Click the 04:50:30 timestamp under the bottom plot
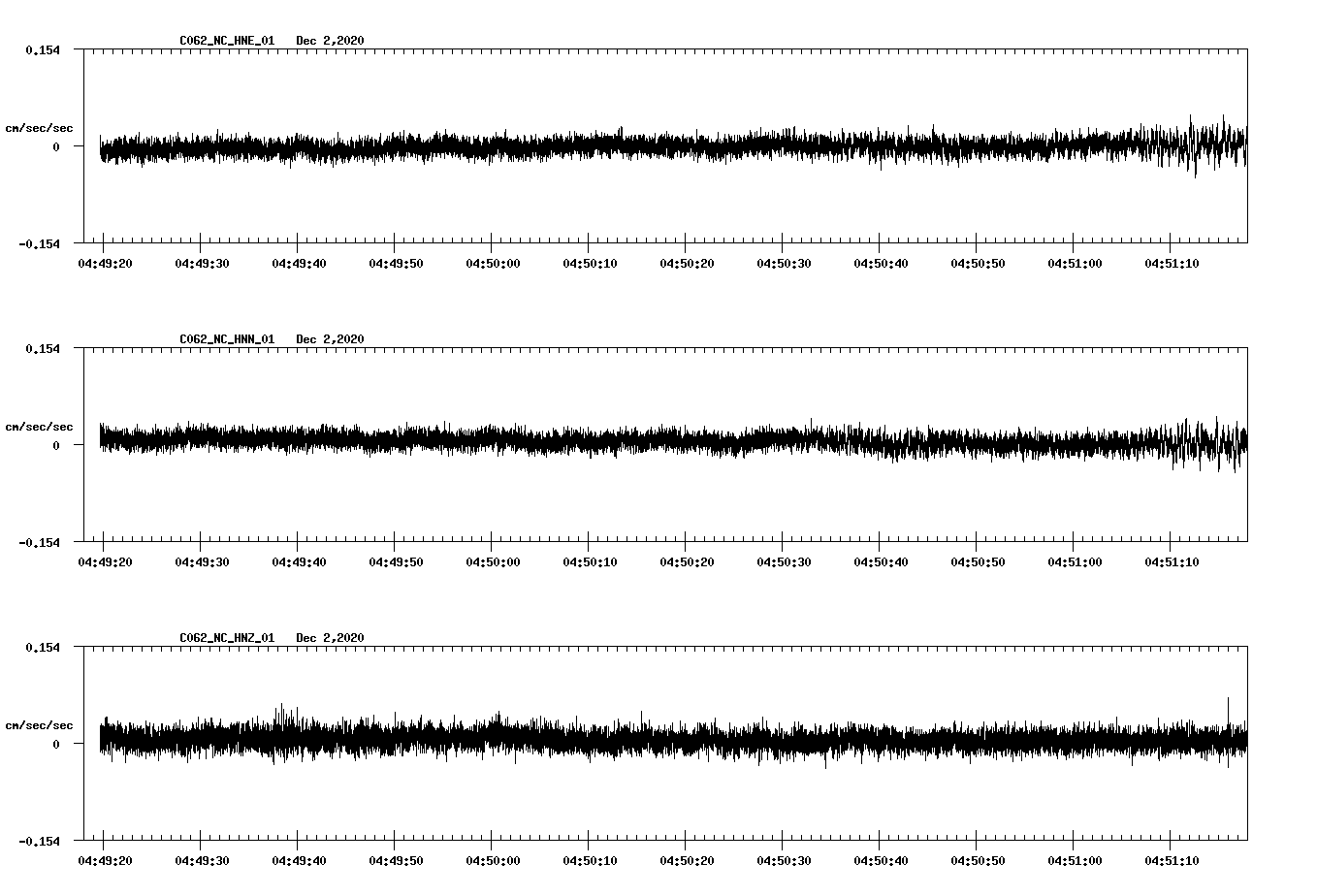1317x896 pixels. click(x=783, y=858)
